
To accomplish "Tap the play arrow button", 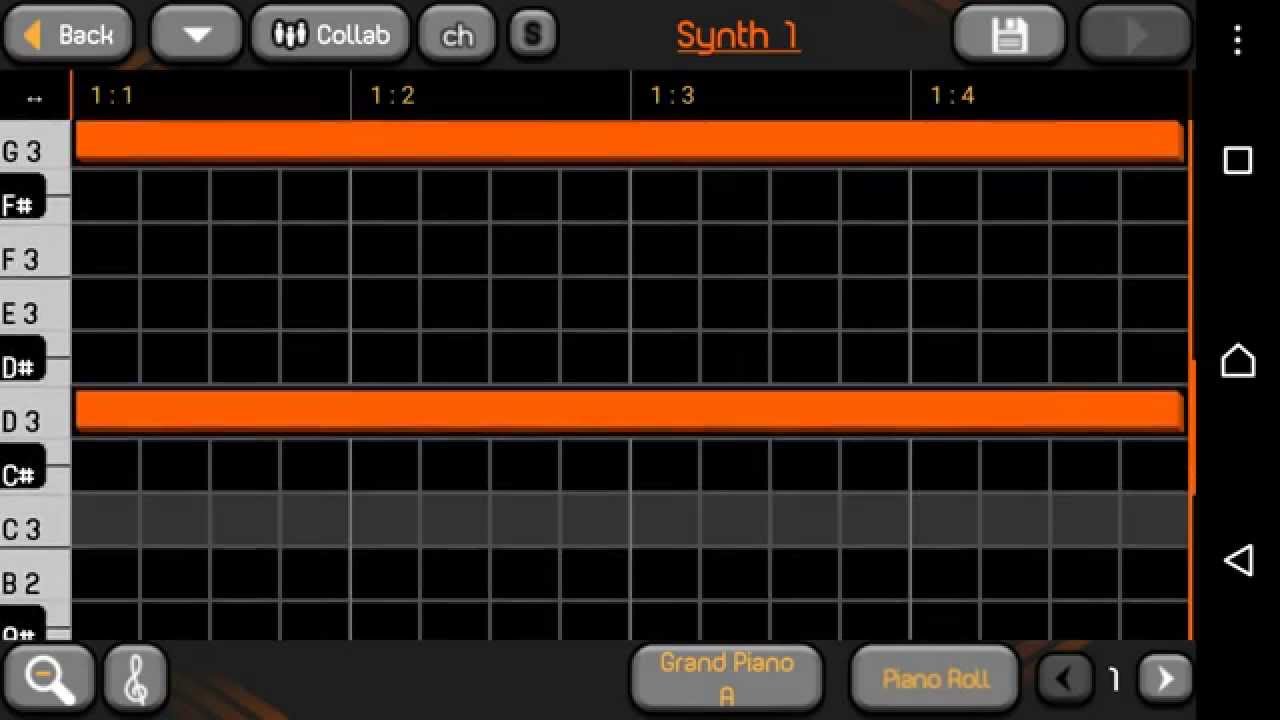I will click(1135, 35).
